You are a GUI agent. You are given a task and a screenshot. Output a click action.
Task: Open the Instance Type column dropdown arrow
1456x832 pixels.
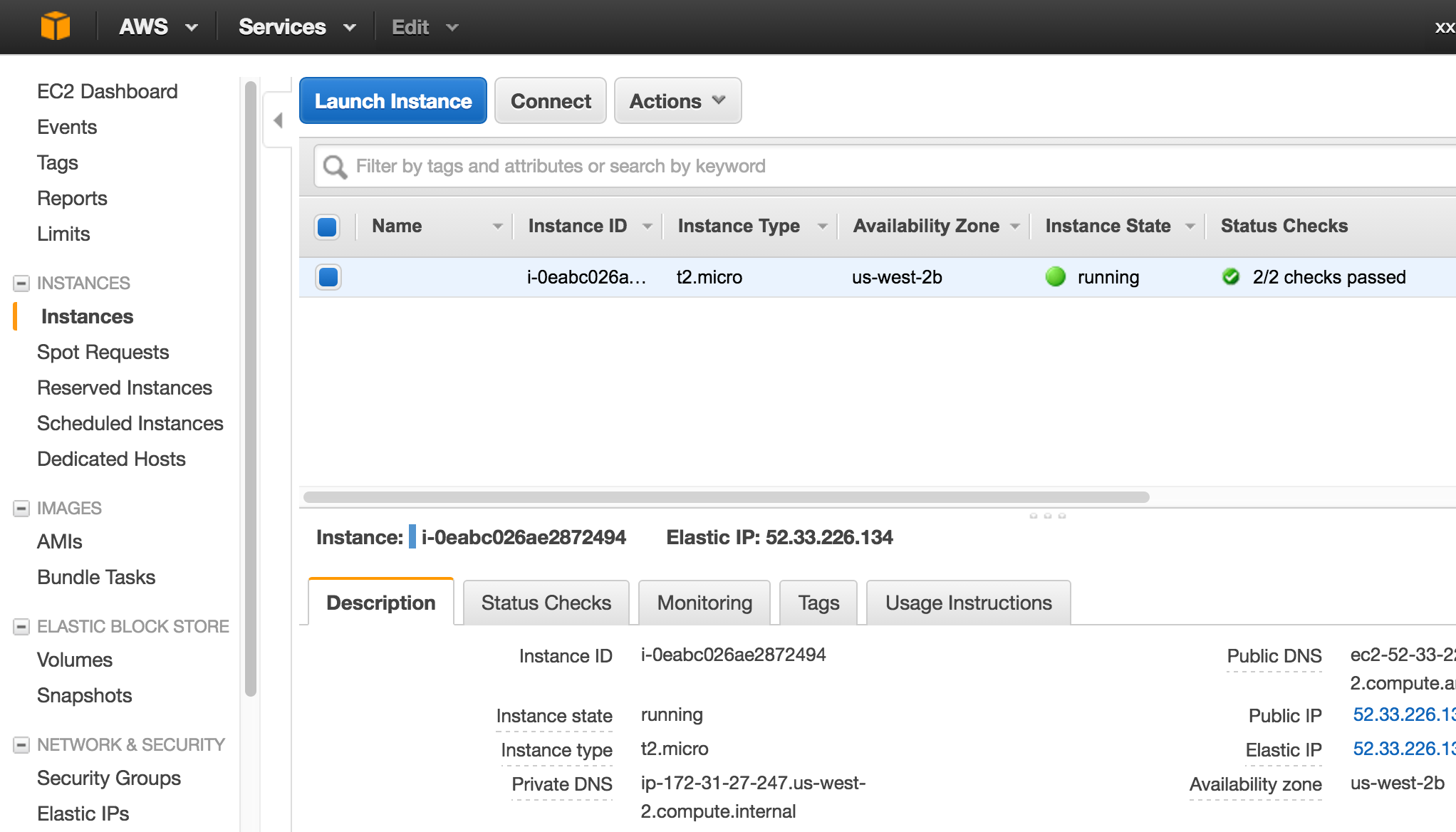822,227
